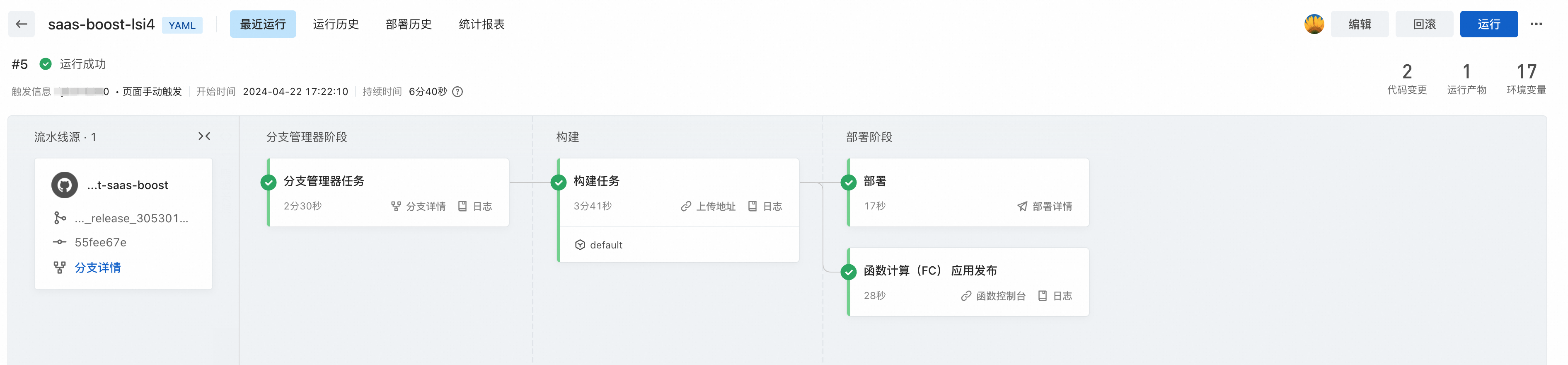Open 部署详情 in the 部署 card
Screen dimensions: 1568x365
1045,207
